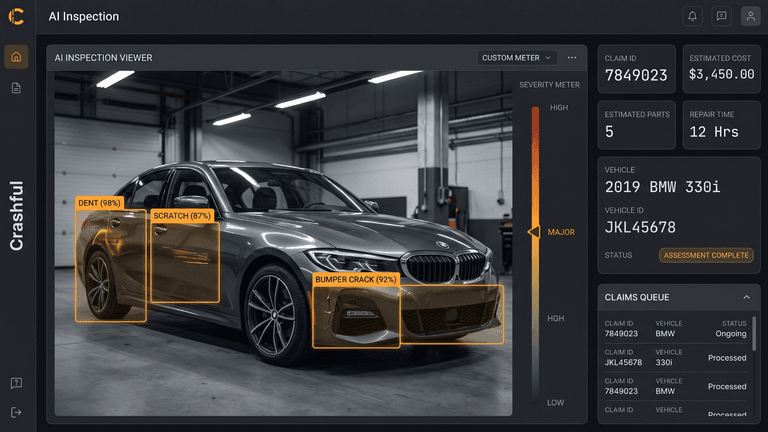Open notifications bell icon

tap(693, 16)
